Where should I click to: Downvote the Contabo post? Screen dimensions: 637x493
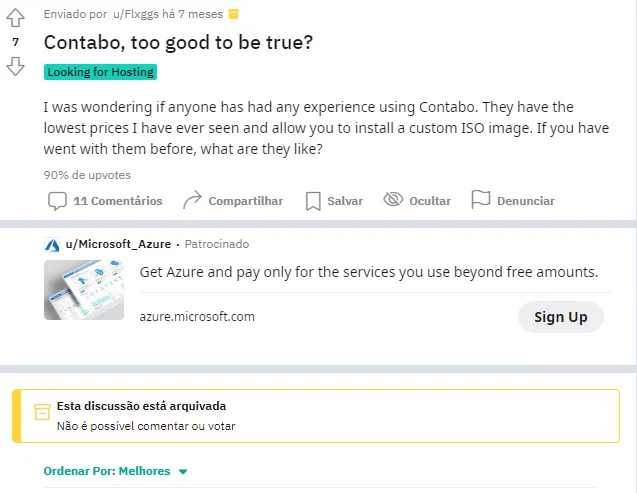(x=15, y=66)
